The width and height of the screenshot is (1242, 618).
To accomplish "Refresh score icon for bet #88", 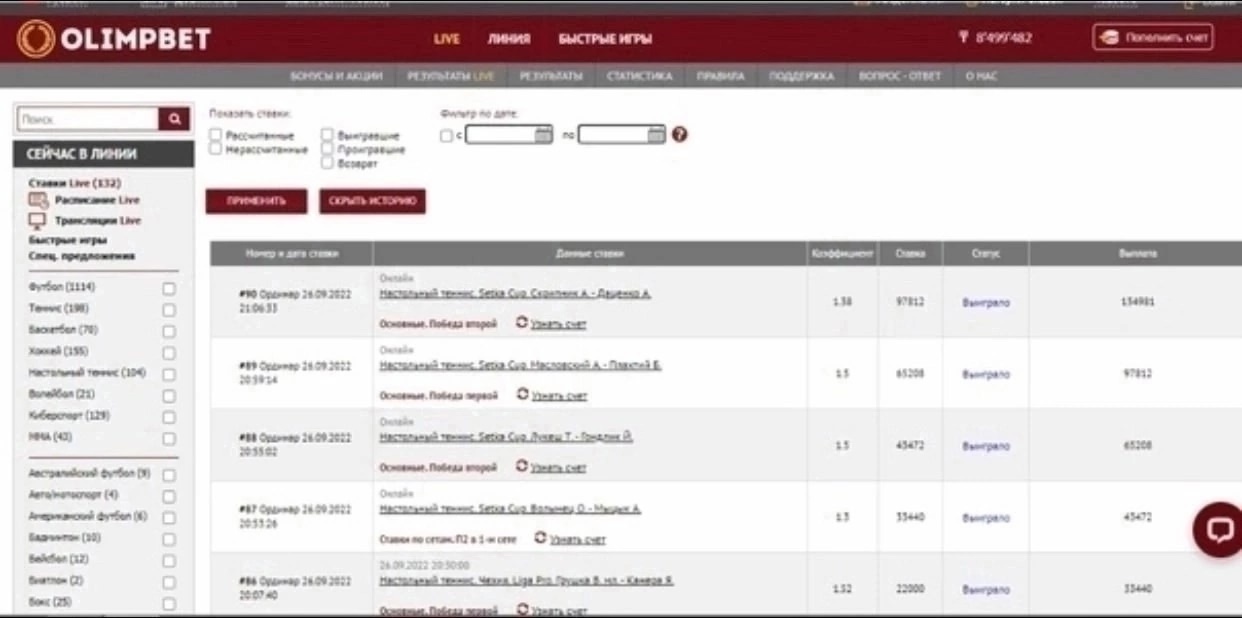I will click(x=521, y=466).
